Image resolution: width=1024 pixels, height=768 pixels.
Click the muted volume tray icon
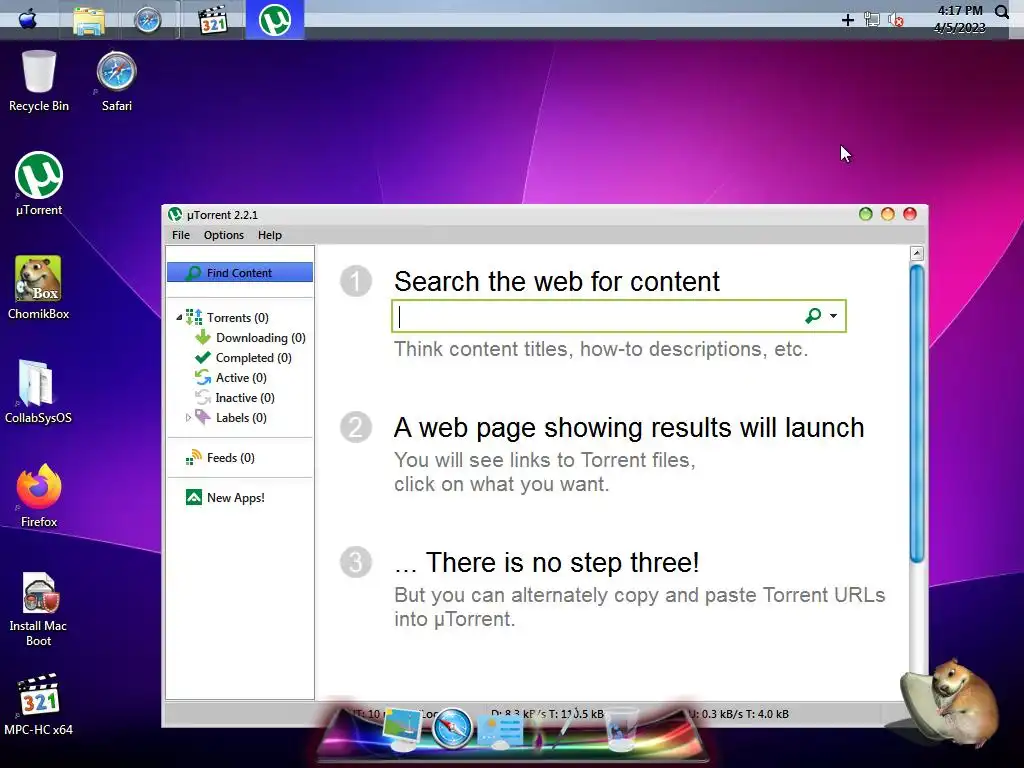click(x=895, y=20)
